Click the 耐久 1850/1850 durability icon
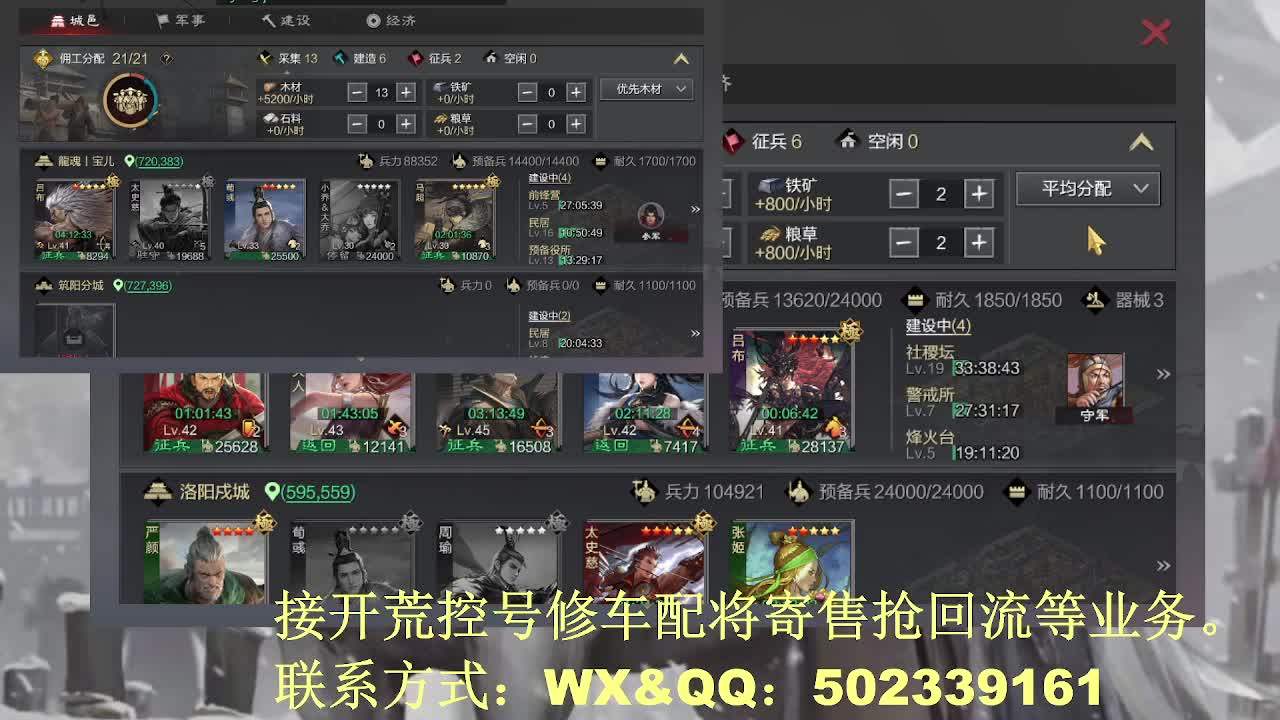This screenshot has width=1280, height=720. [x=915, y=300]
